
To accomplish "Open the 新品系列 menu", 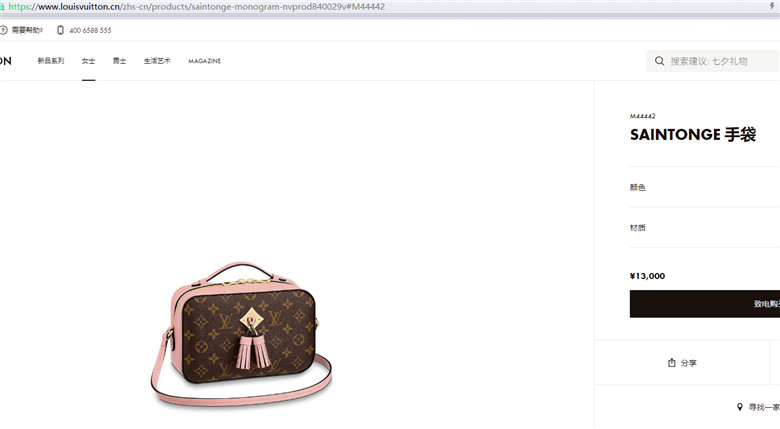I will click(51, 61).
